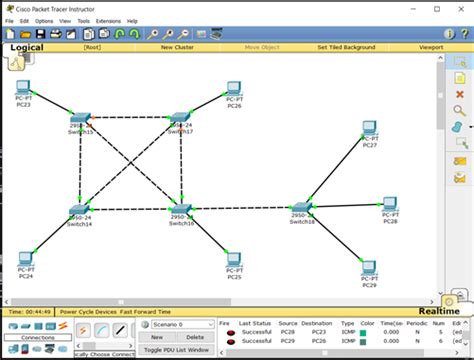Pick the light-blue console cable
The height and width of the screenshot is (360, 474).
click(101, 330)
